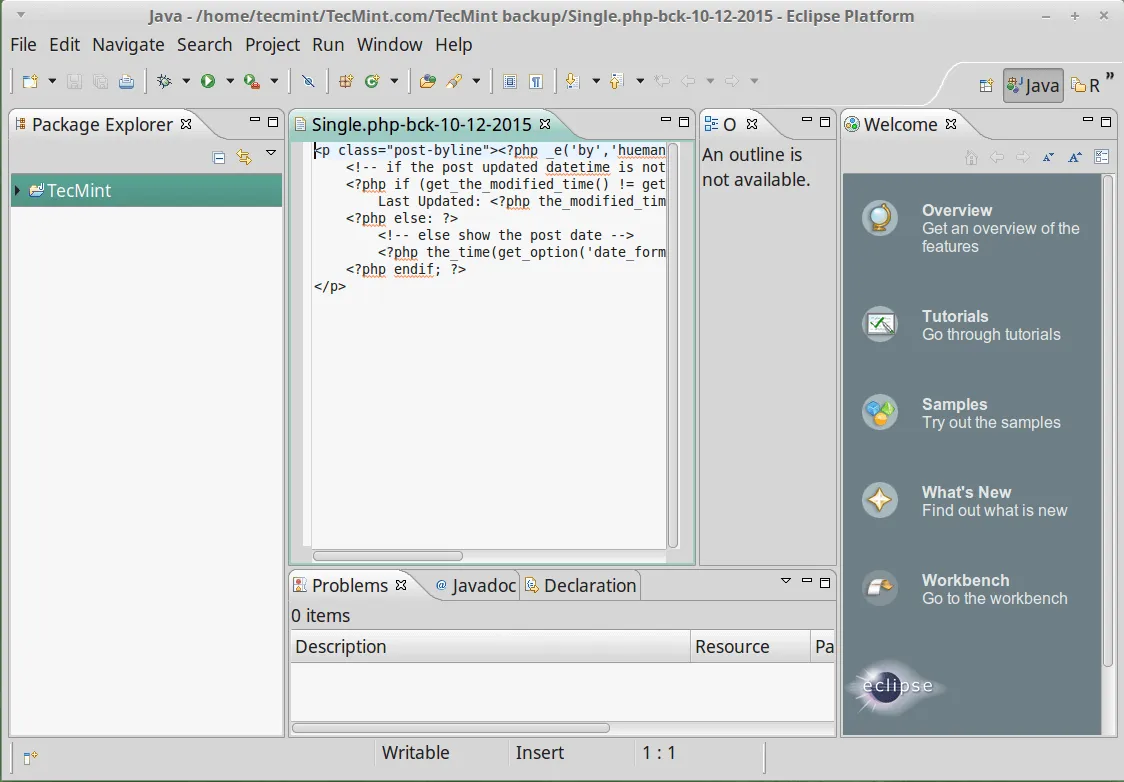
Task: Click the Print icon in toolbar
Action: [x=127, y=81]
